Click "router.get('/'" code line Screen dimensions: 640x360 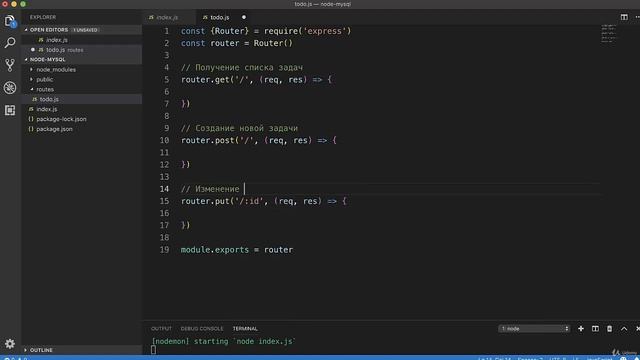click(x=256, y=80)
